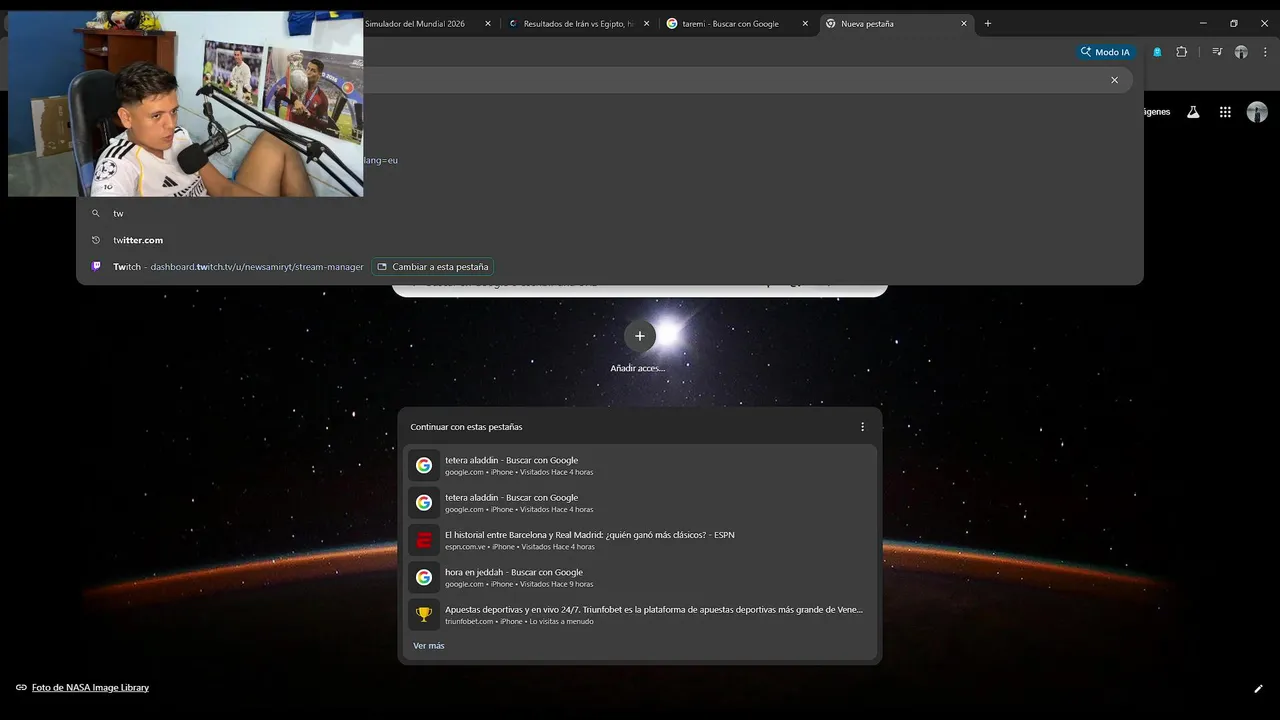
Task: Click the magnifier icon beside 'tw' suggestion
Action: click(96, 213)
